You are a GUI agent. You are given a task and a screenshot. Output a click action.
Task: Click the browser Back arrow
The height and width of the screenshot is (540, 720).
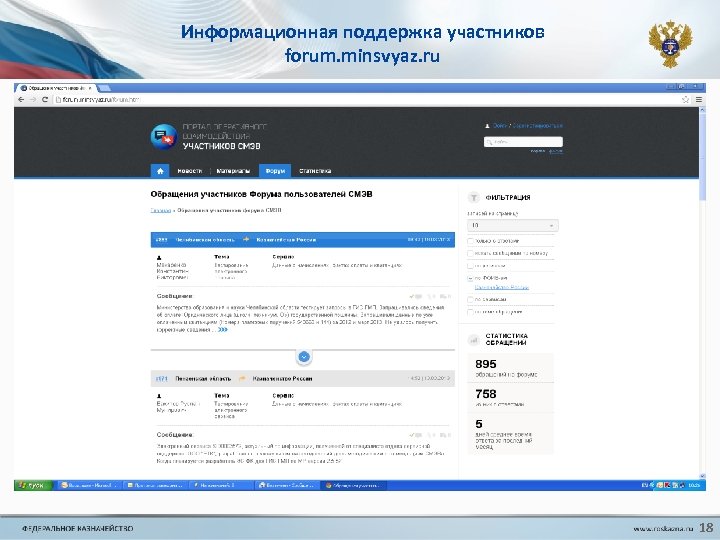21,99
